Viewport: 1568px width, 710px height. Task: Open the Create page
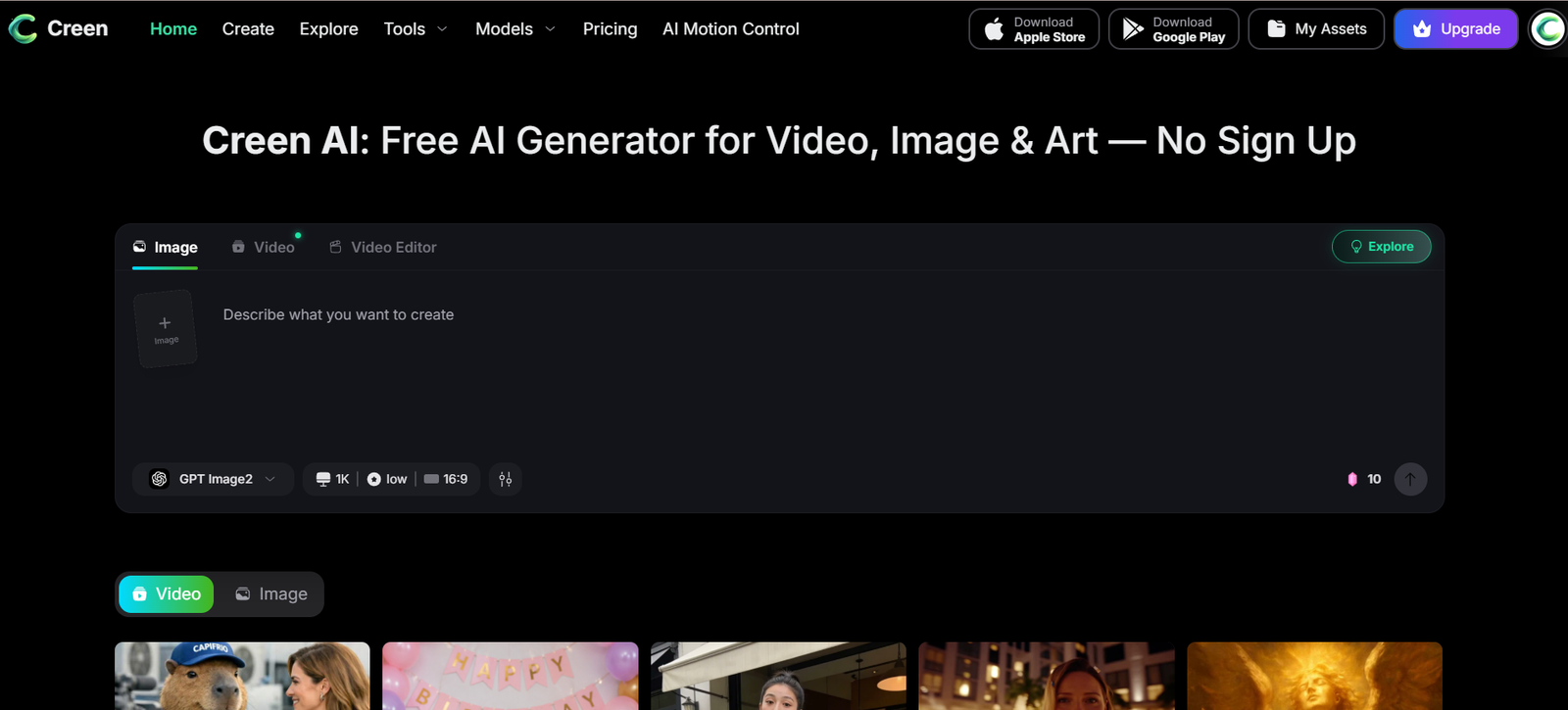[248, 29]
